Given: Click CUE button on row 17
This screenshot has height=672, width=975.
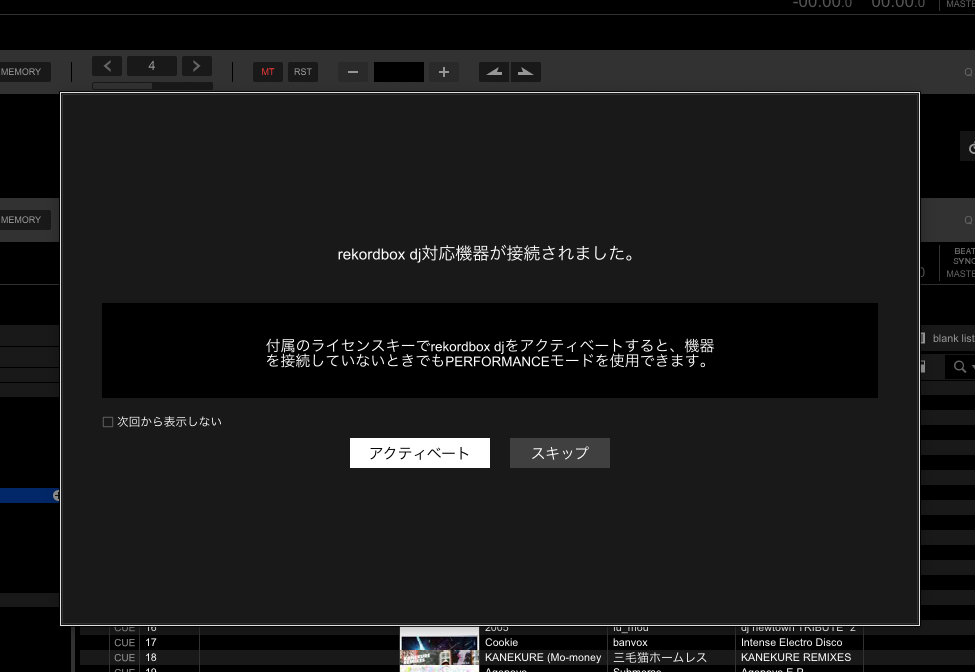Looking at the screenshot, I should point(124,642).
